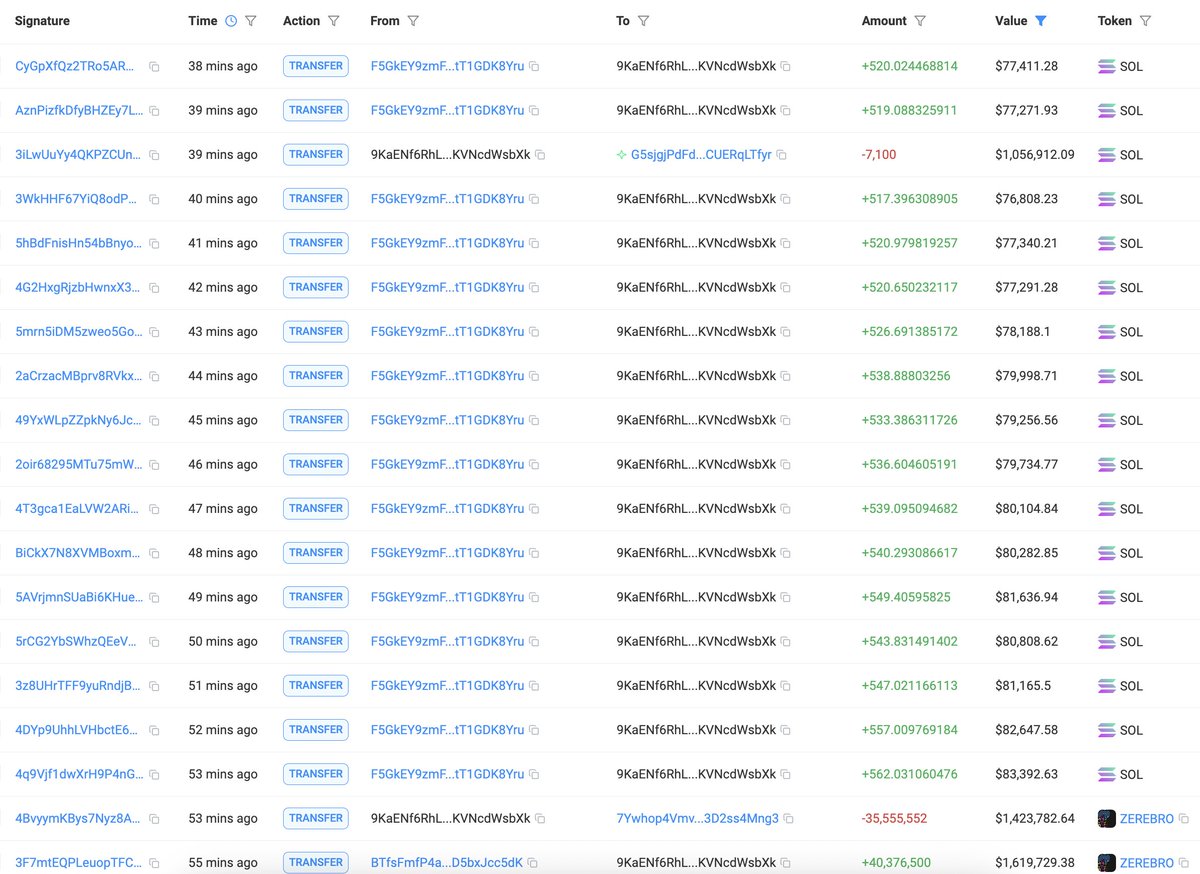
Task: Click the clock icon beside the Time header
Action: point(232,20)
